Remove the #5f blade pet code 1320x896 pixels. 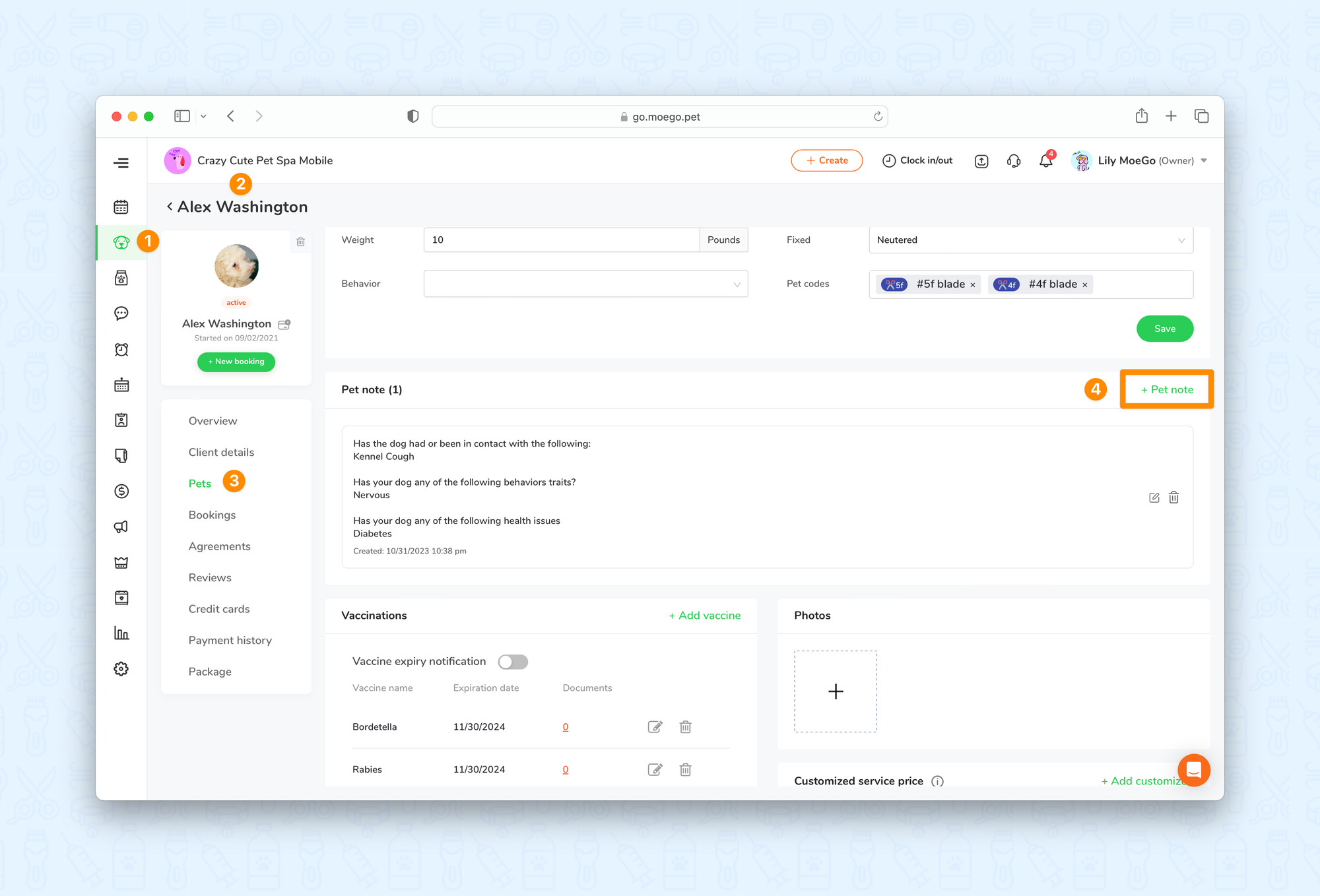973,285
